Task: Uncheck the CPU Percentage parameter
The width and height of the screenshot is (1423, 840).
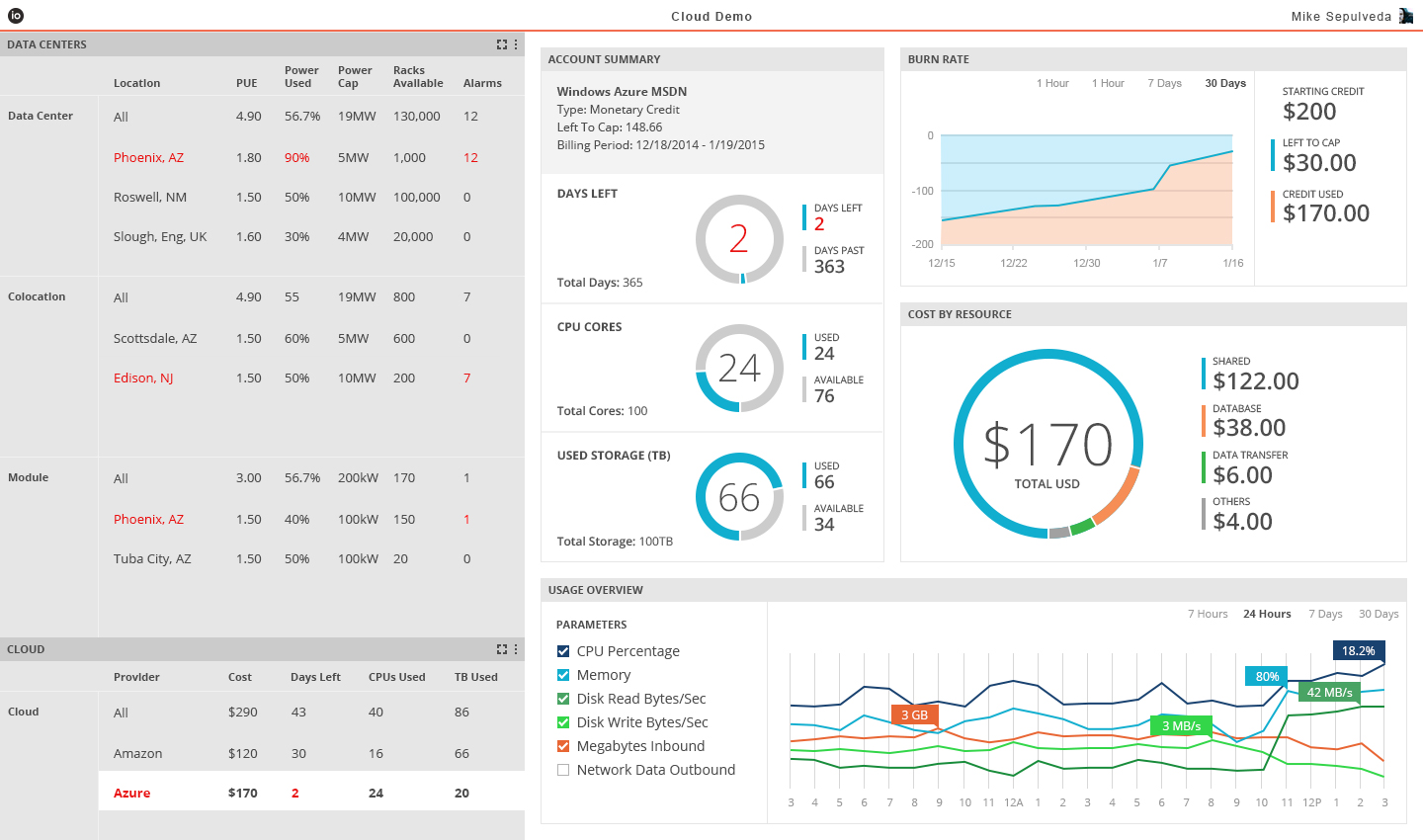Action: (563, 651)
